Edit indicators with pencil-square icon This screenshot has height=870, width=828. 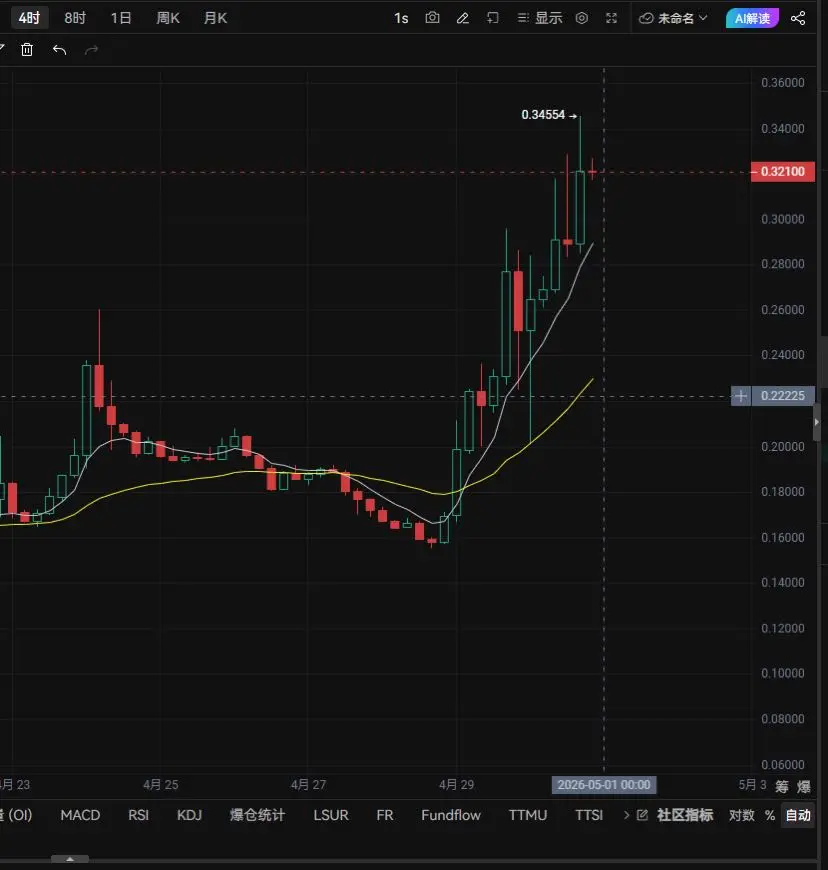tap(642, 815)
